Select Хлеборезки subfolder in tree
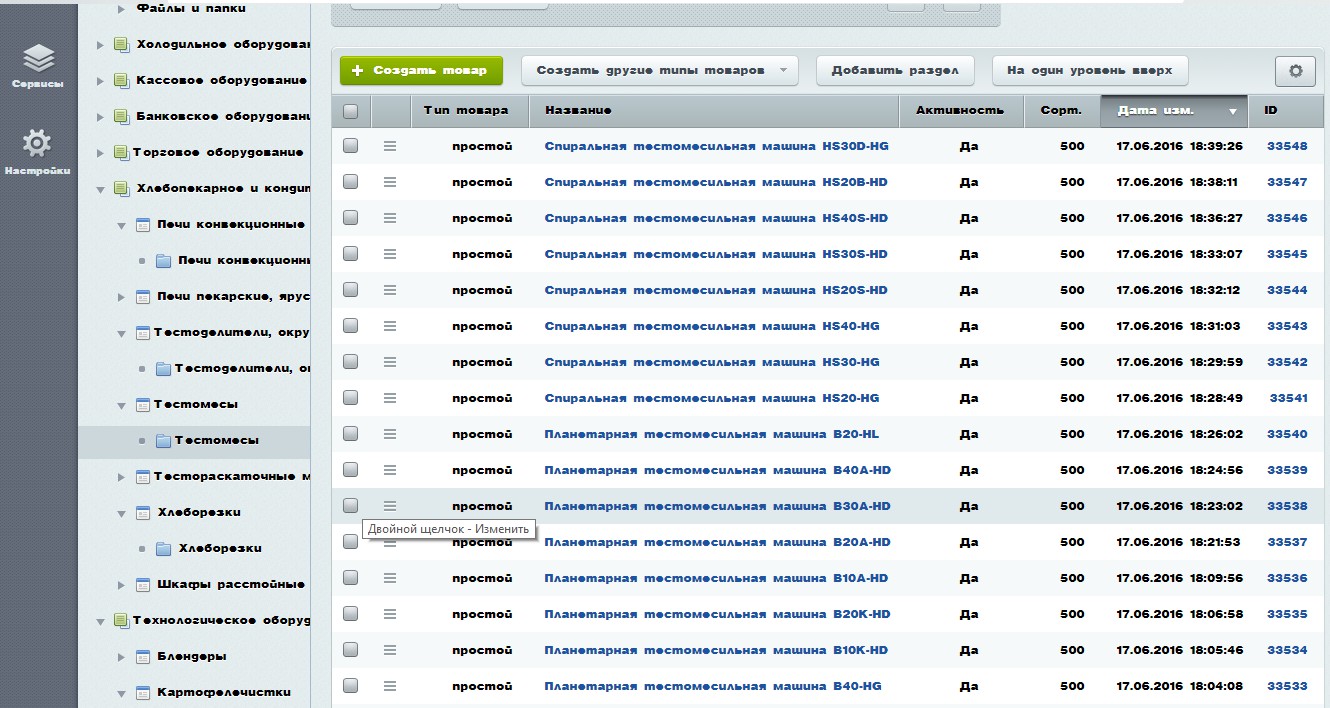 [220, 548]
